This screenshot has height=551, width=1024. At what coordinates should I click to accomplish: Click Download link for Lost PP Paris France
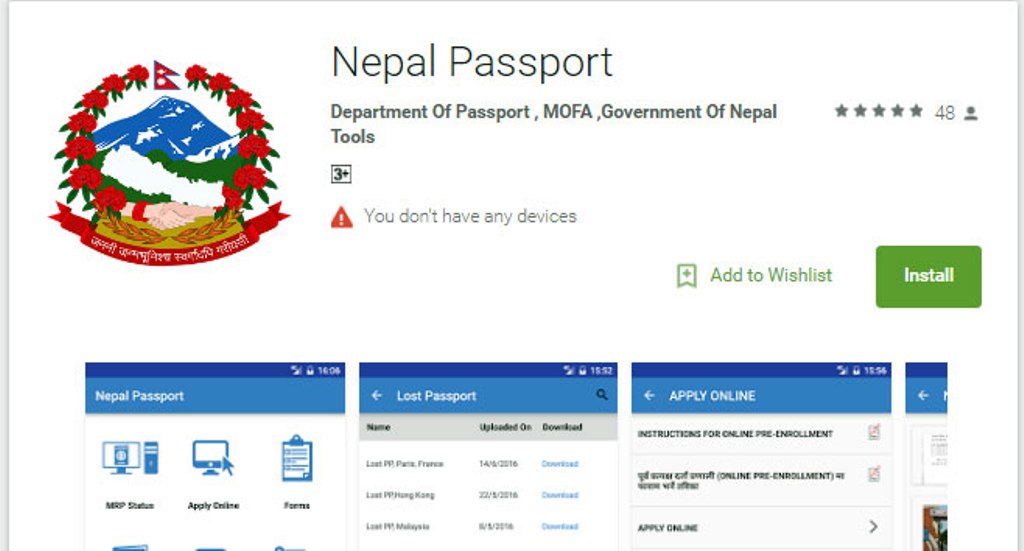pos(560,464)
